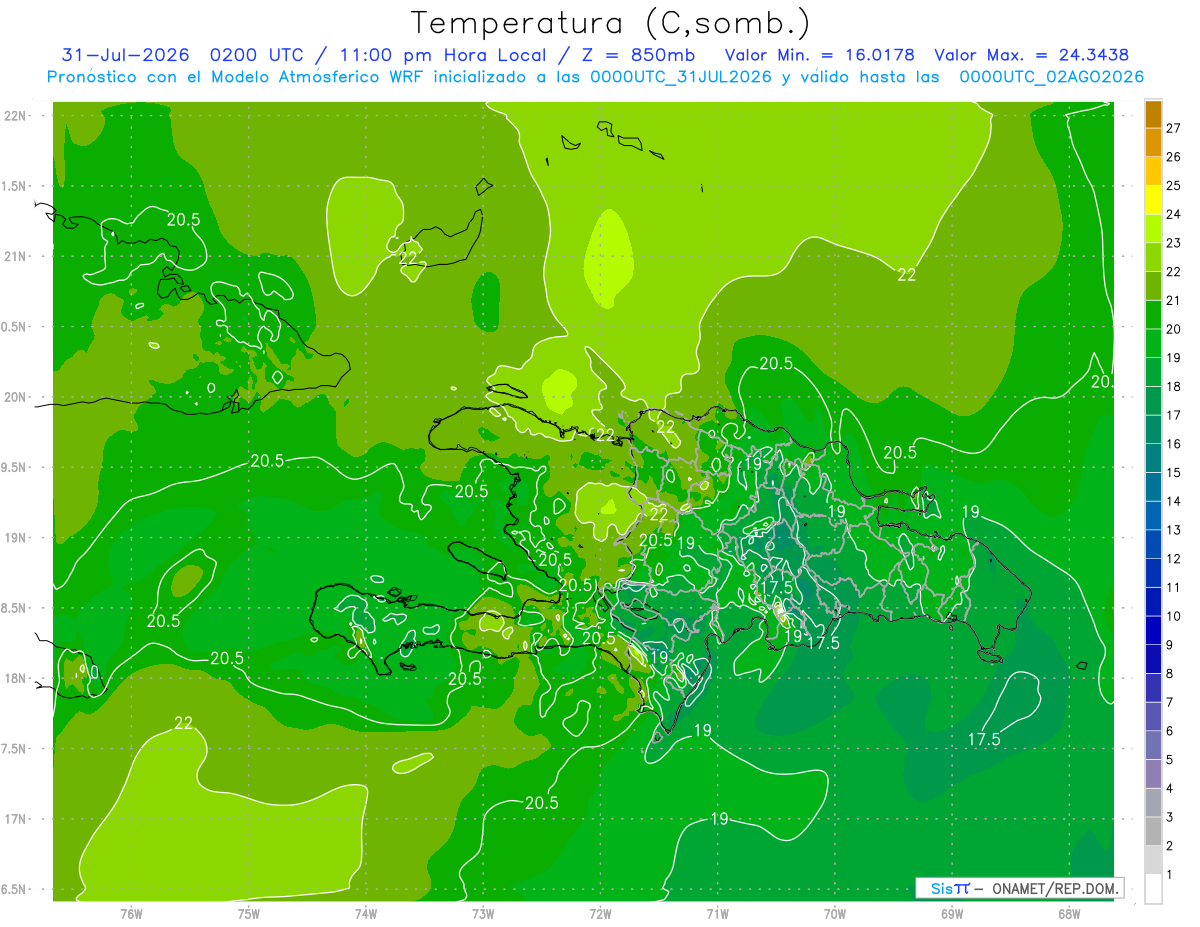Click the color scale label "13"
This screenshot has height=927, width=1200.
[x=1174, y=530]
